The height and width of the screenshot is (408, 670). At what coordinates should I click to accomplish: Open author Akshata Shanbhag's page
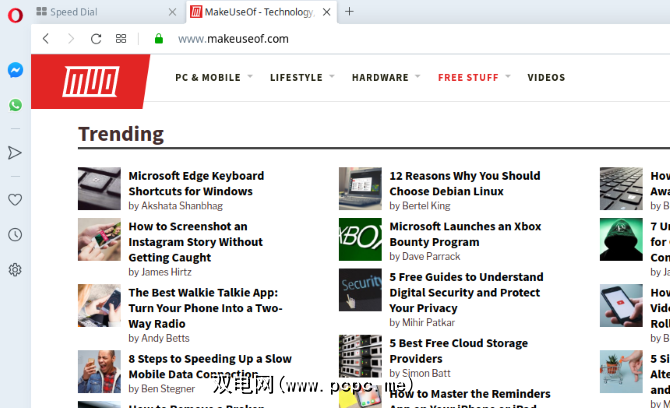click(x=182, y=206)
